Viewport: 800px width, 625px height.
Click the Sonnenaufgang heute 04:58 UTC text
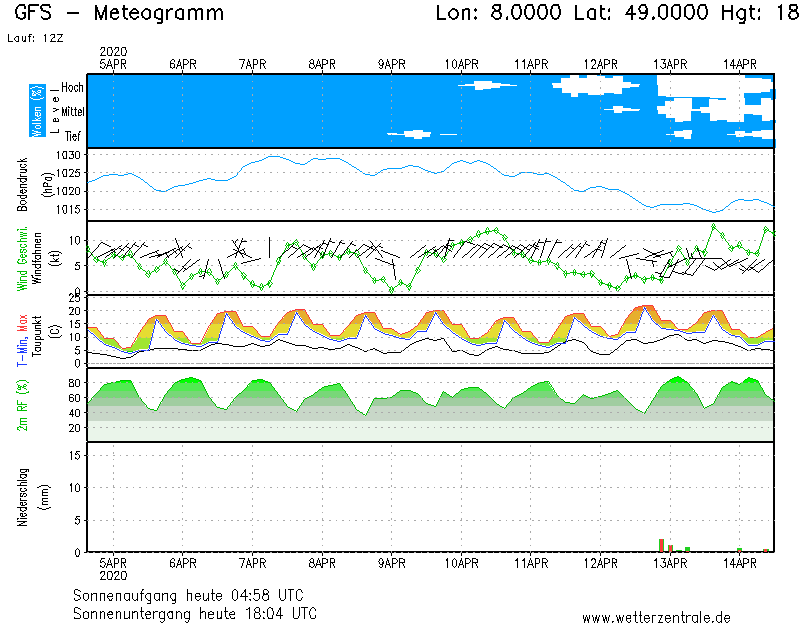[195, 595]
